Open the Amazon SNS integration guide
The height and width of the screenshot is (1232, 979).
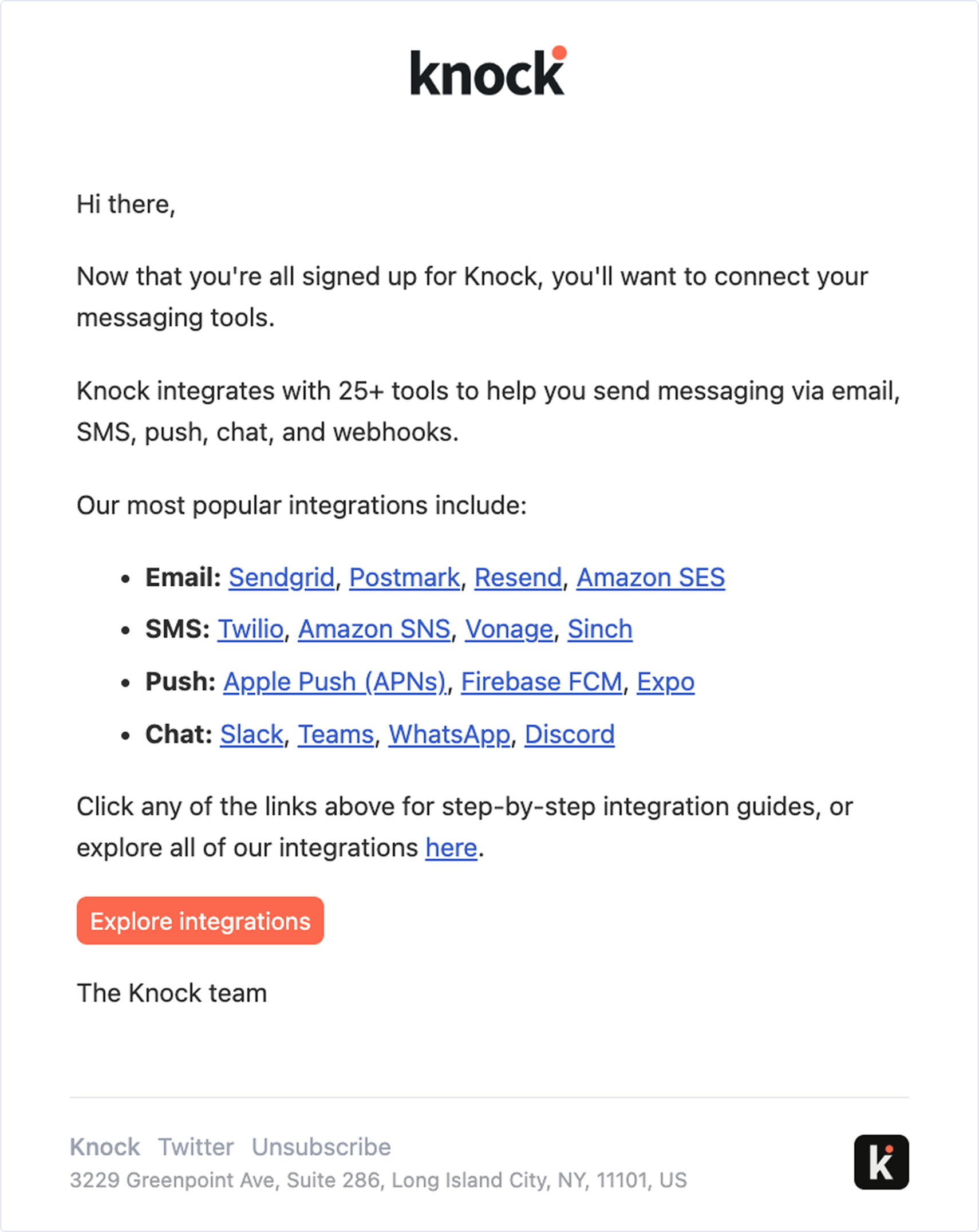pos(374,629)
